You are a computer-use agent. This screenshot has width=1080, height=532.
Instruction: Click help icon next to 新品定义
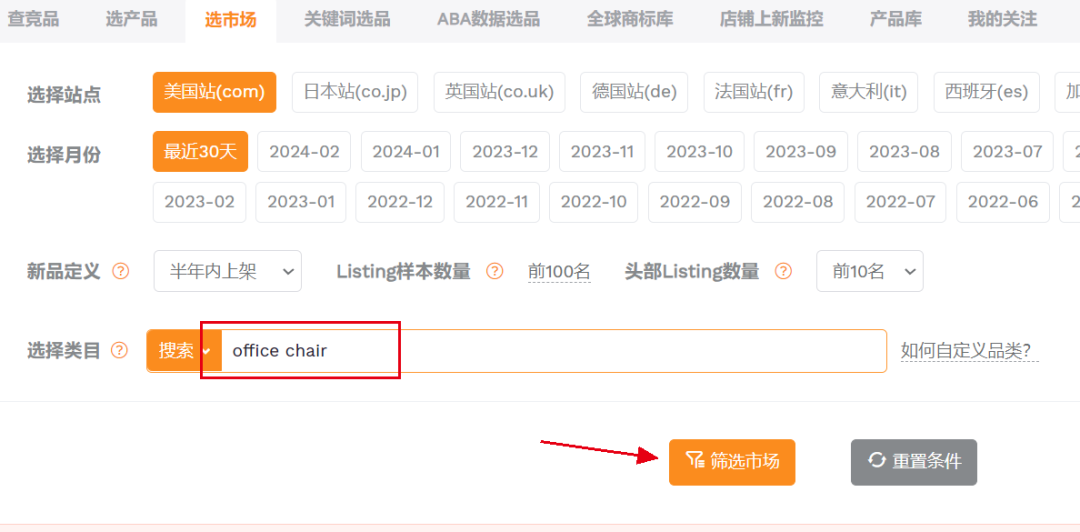[x=121, y=271]
